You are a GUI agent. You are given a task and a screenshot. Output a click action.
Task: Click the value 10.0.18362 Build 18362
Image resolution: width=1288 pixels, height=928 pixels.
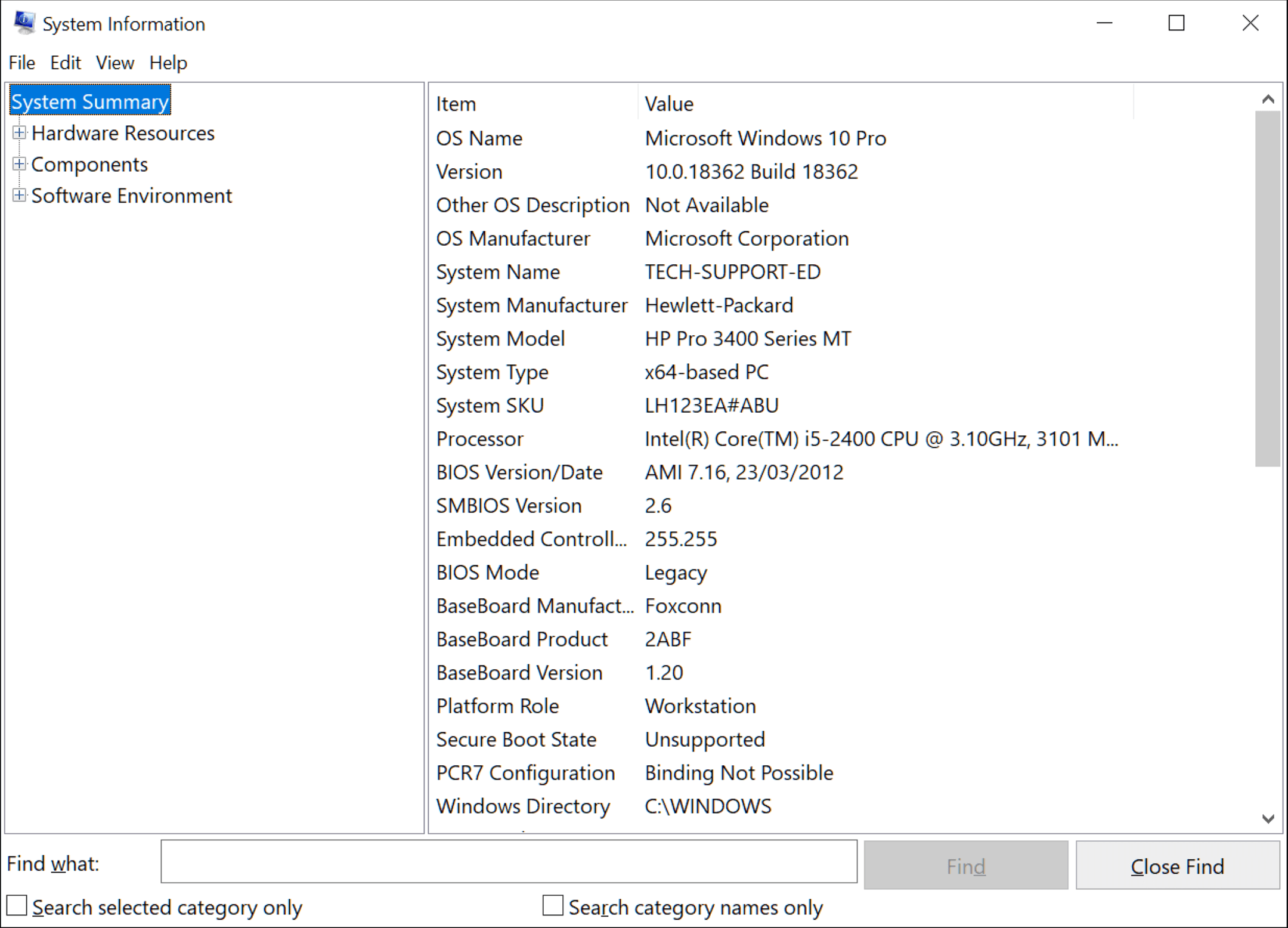click(751, 172)
